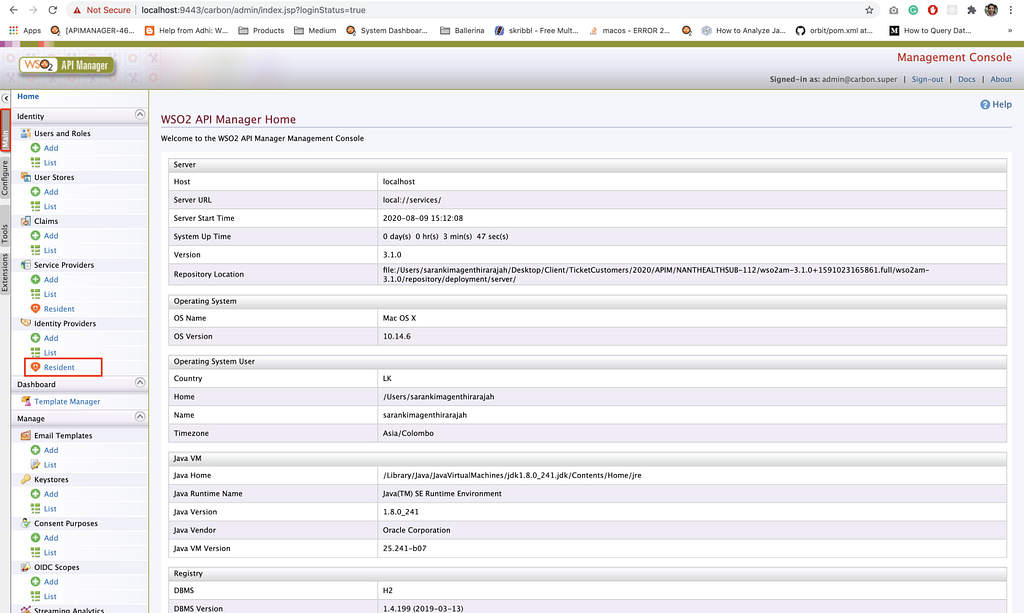The height and width of the screenshot is (613, 1024).
Task: Reload the page with refresh icon
Action: tap(53, 10)
